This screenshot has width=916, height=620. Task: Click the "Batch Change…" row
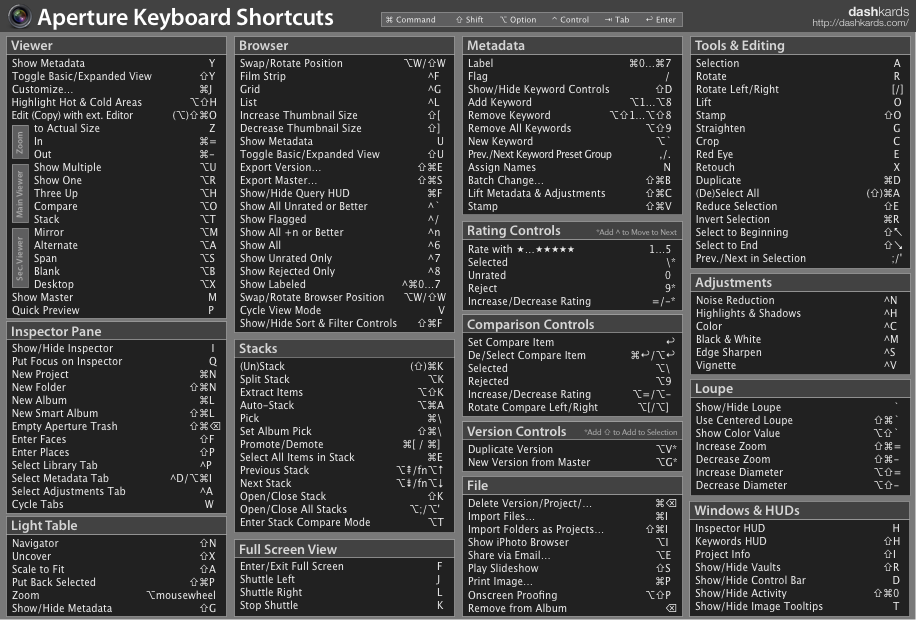point(570,180)
